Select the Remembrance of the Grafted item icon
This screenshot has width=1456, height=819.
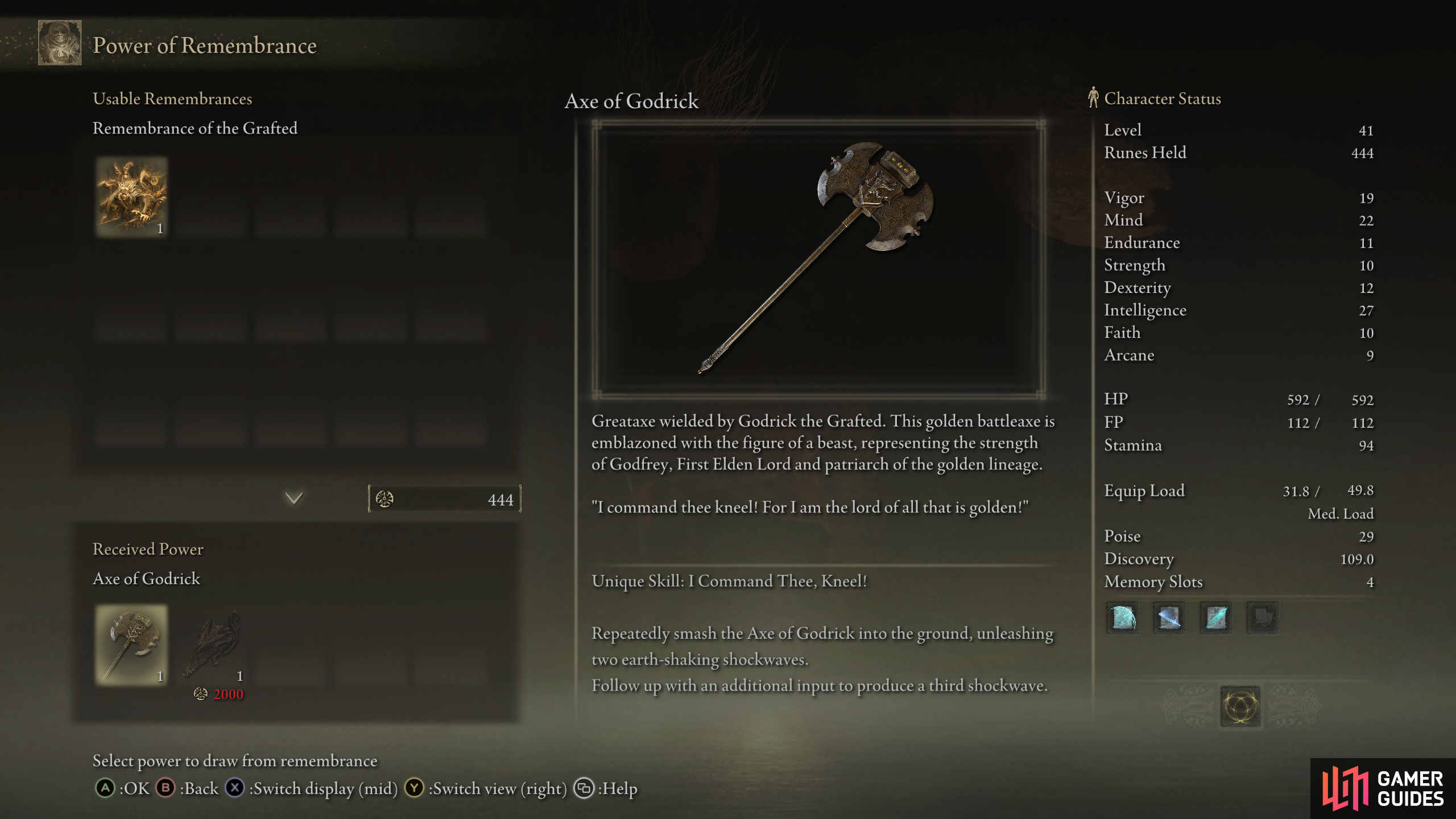point(131,196)
